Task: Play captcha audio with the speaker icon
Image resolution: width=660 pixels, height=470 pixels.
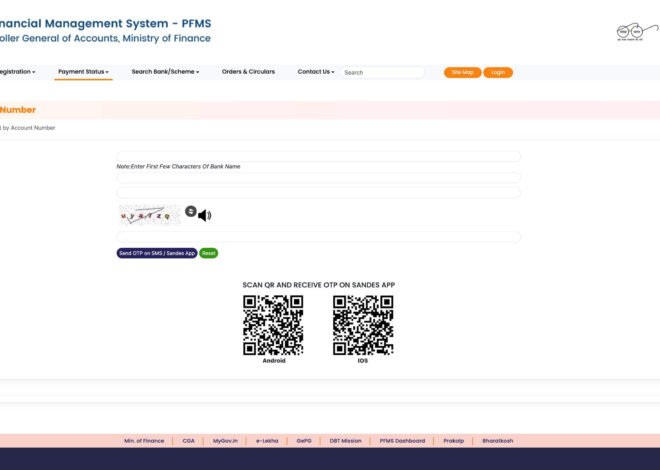Action: point(205,215)
